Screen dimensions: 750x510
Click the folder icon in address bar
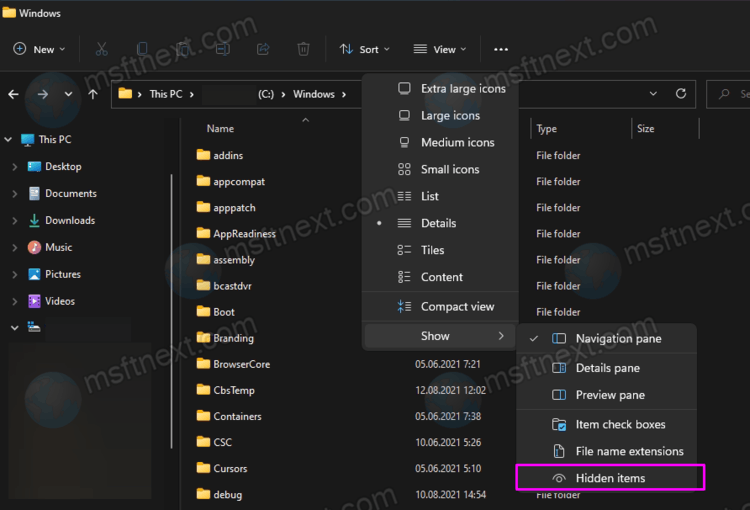pos(125,93)
